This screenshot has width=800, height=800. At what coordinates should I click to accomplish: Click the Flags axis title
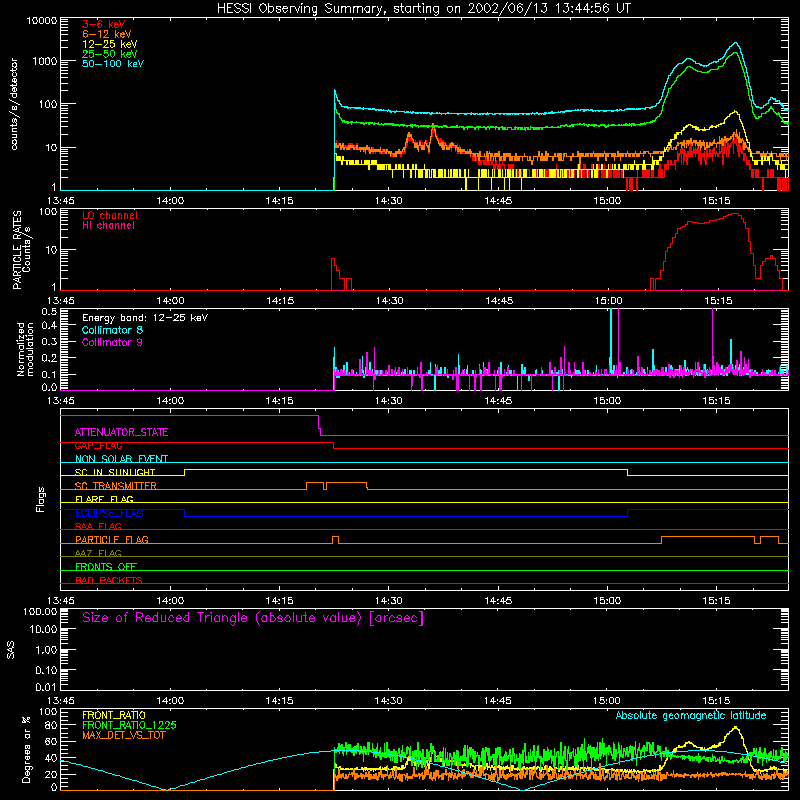click(x=41, y=499)
